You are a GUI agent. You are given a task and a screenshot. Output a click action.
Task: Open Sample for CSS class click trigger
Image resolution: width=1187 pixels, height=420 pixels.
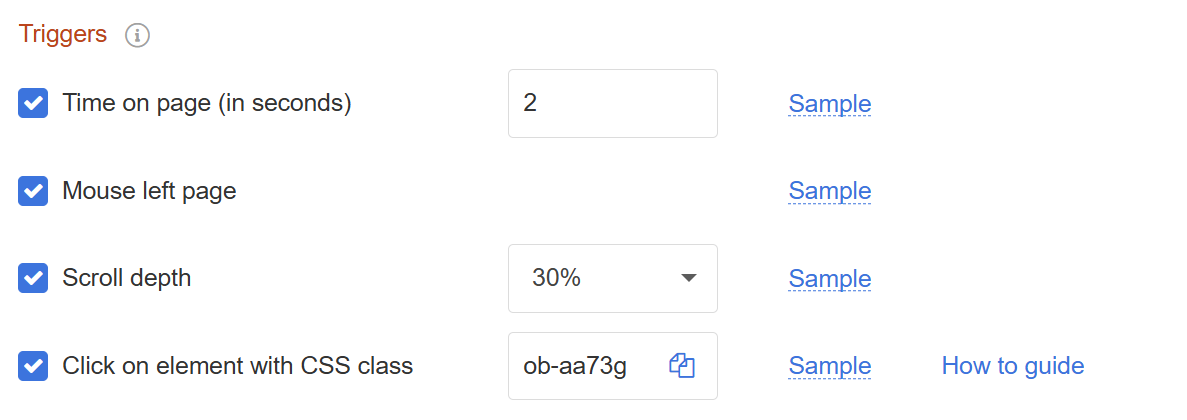[829, 366]
